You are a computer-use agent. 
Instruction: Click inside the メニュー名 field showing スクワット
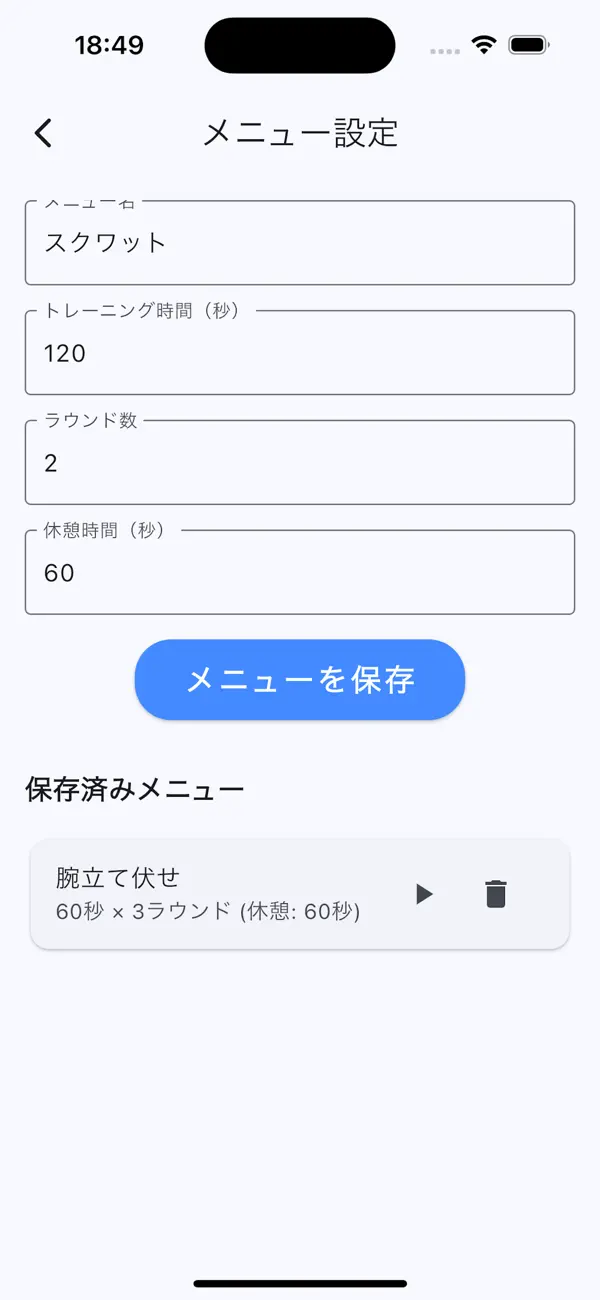point(299,242)
